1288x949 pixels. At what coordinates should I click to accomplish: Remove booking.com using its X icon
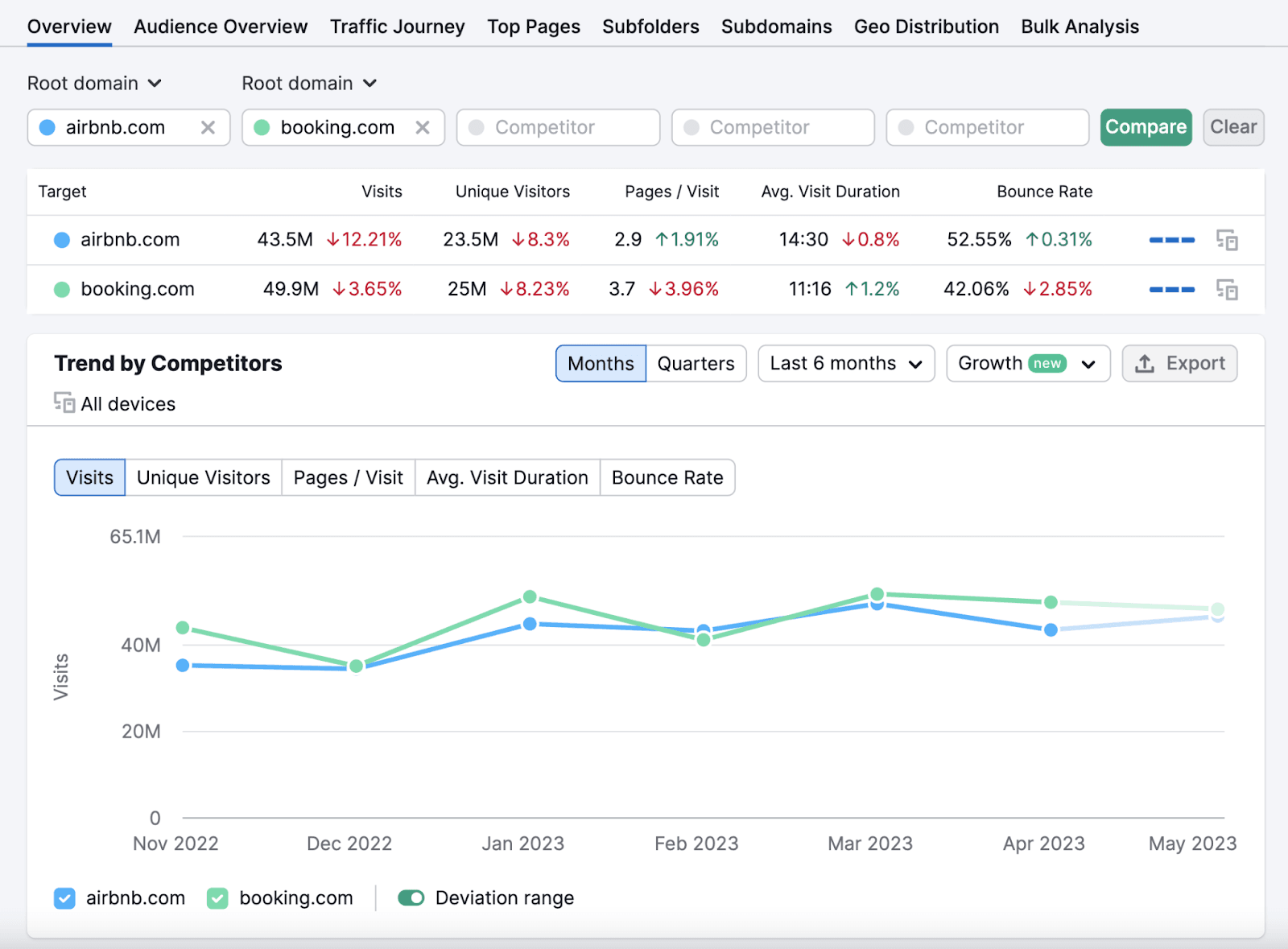click(423, 127)
